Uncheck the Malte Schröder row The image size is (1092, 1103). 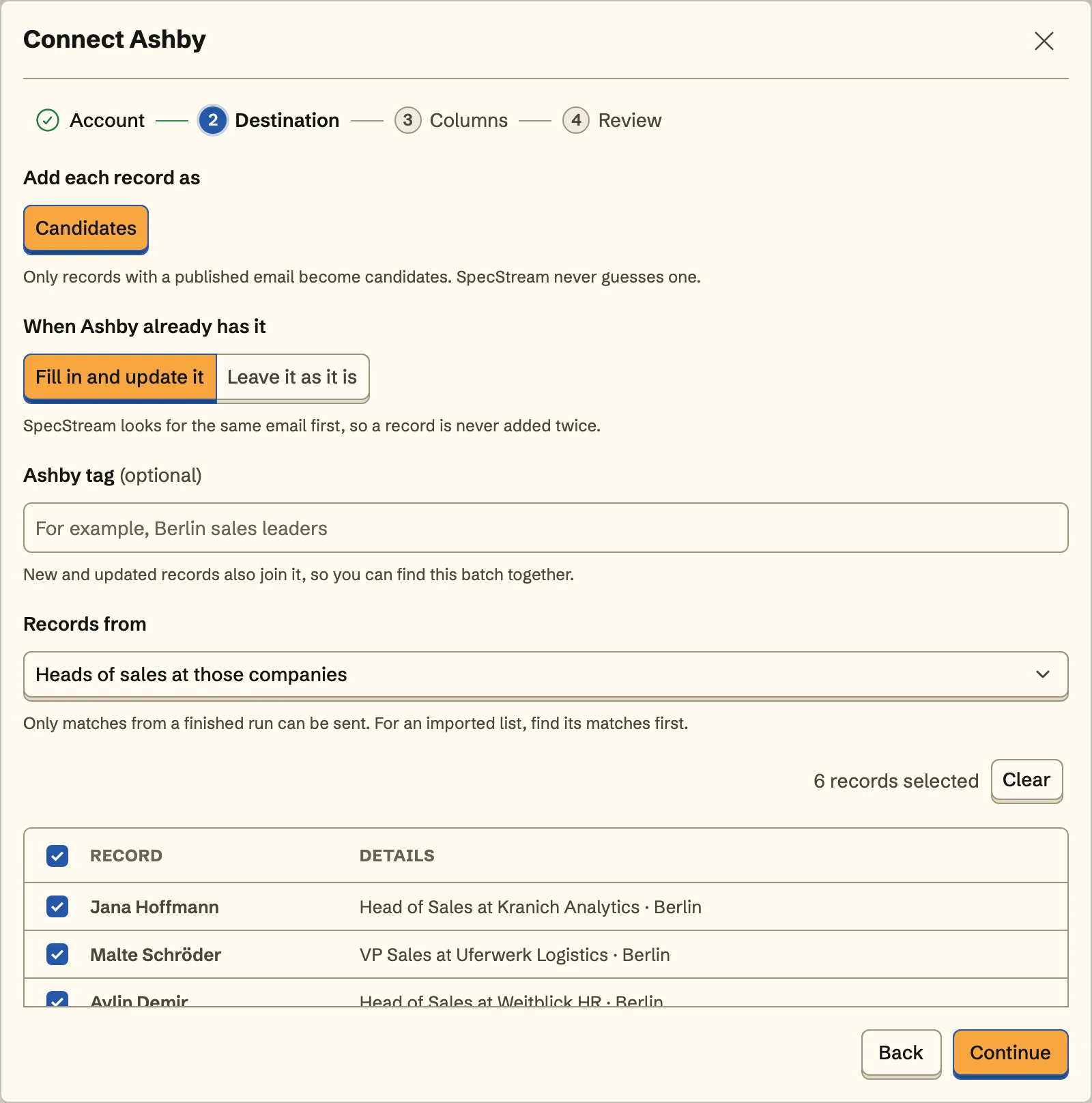pos(57,954)
